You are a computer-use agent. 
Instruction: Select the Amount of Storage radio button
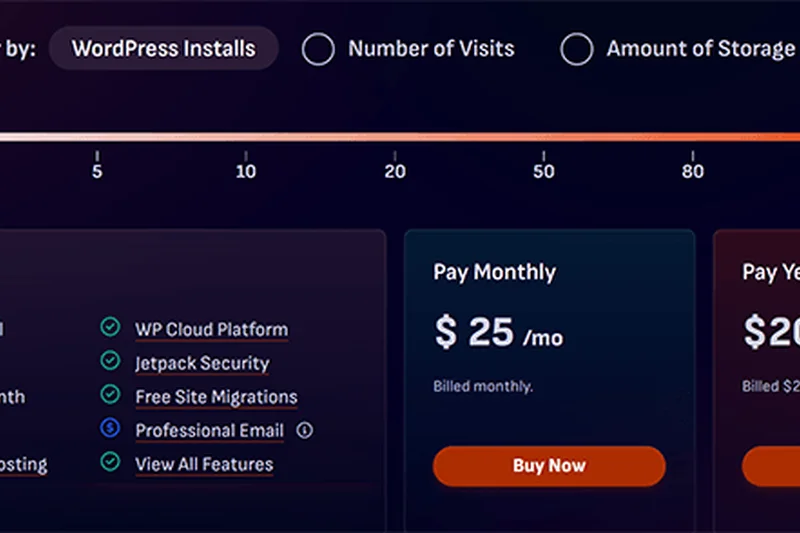click(x=576, y=49)
